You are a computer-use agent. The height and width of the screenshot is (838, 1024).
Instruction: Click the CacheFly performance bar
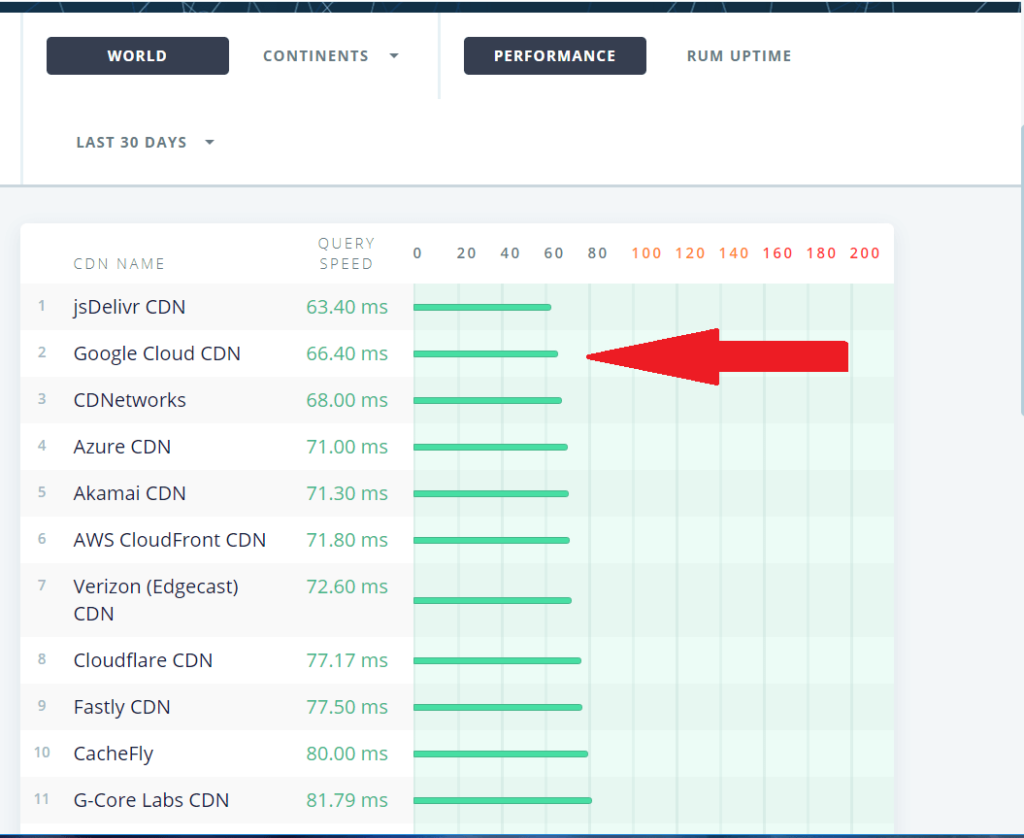click(501, 754)
